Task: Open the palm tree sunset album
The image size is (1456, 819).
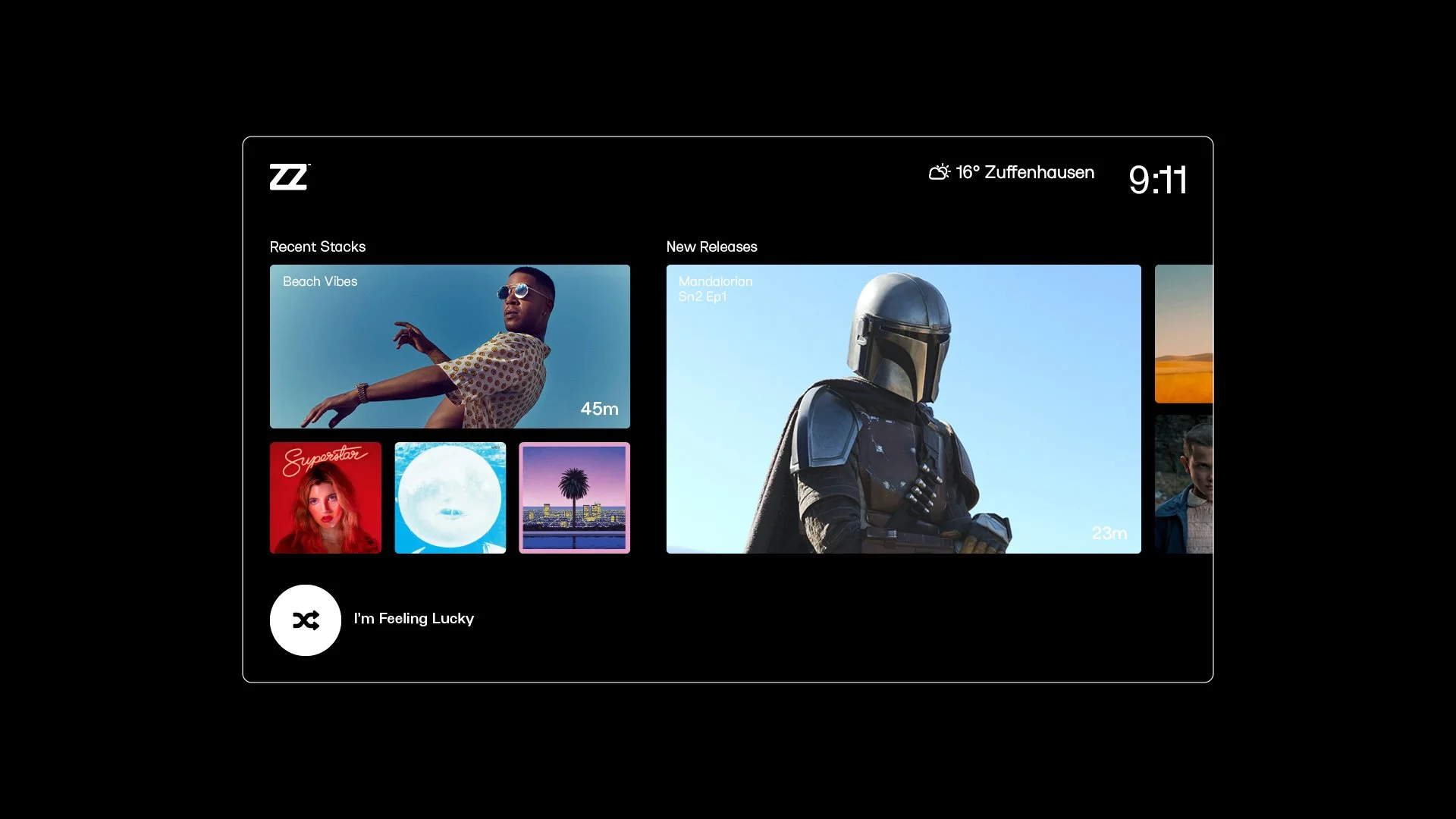Action: pos(574,497)
